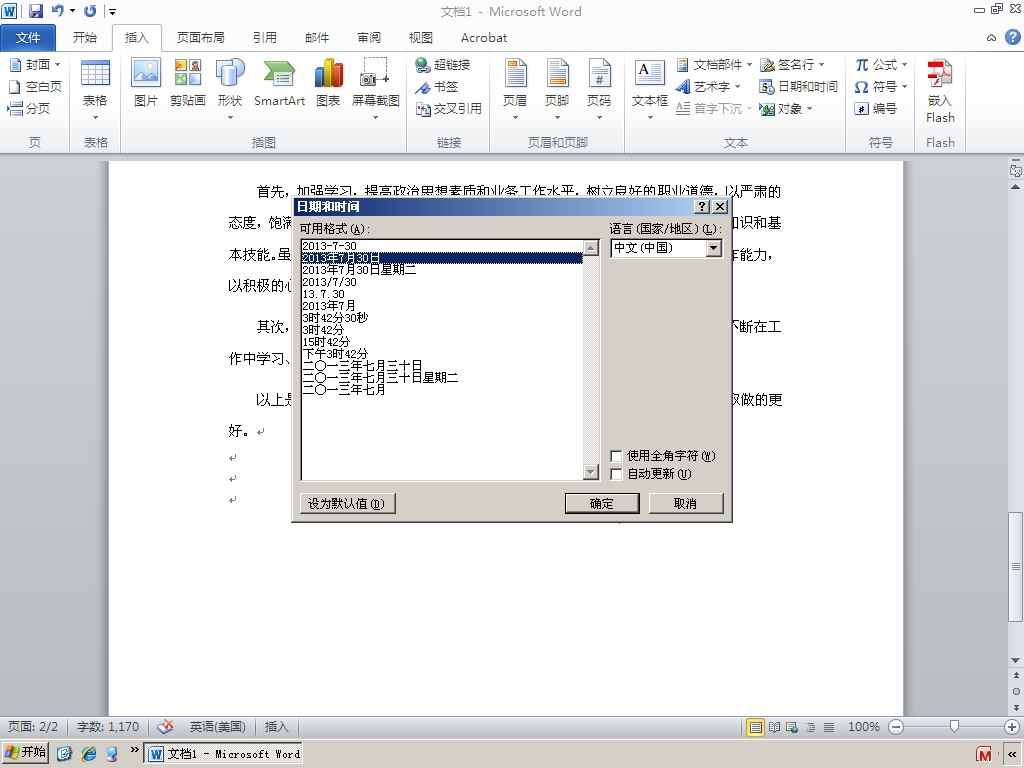Click Set As Default (设为默认值) button
The height and width of the screenshot is (768, 1024).
click(347, 504)
